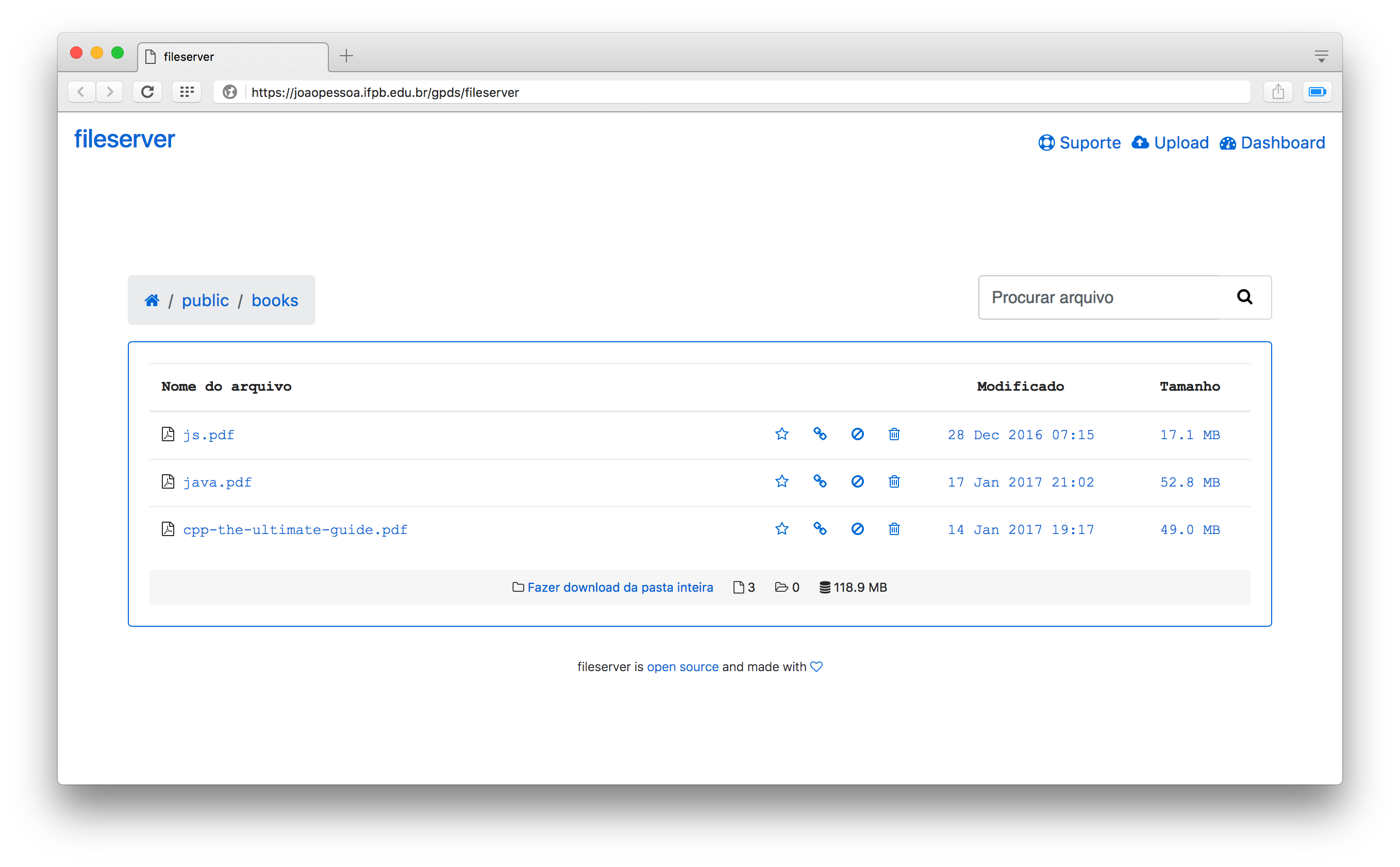
Task: Focus the Procurar arquivo search field
Action: click(1099, 297)
